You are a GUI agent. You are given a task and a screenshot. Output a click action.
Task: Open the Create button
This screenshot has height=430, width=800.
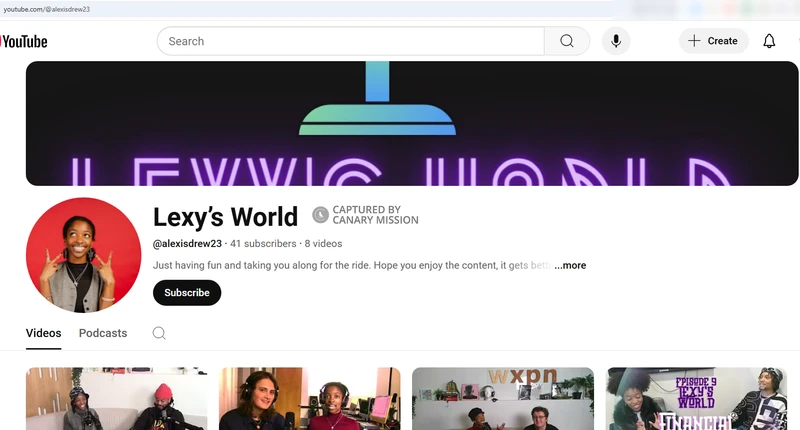713,41
